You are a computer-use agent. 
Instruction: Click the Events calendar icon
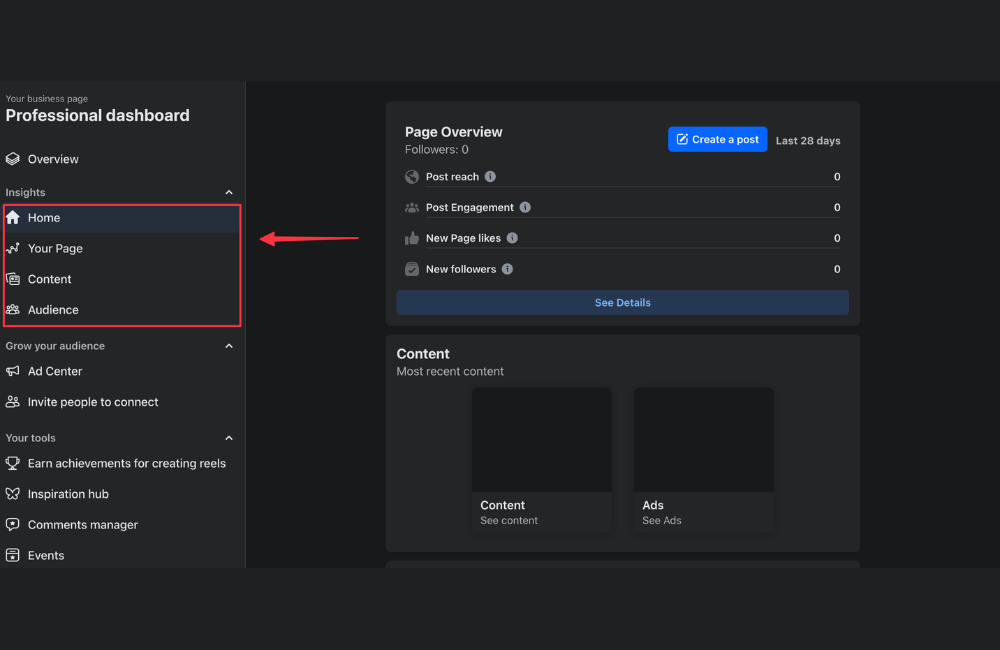click(13, 555)
